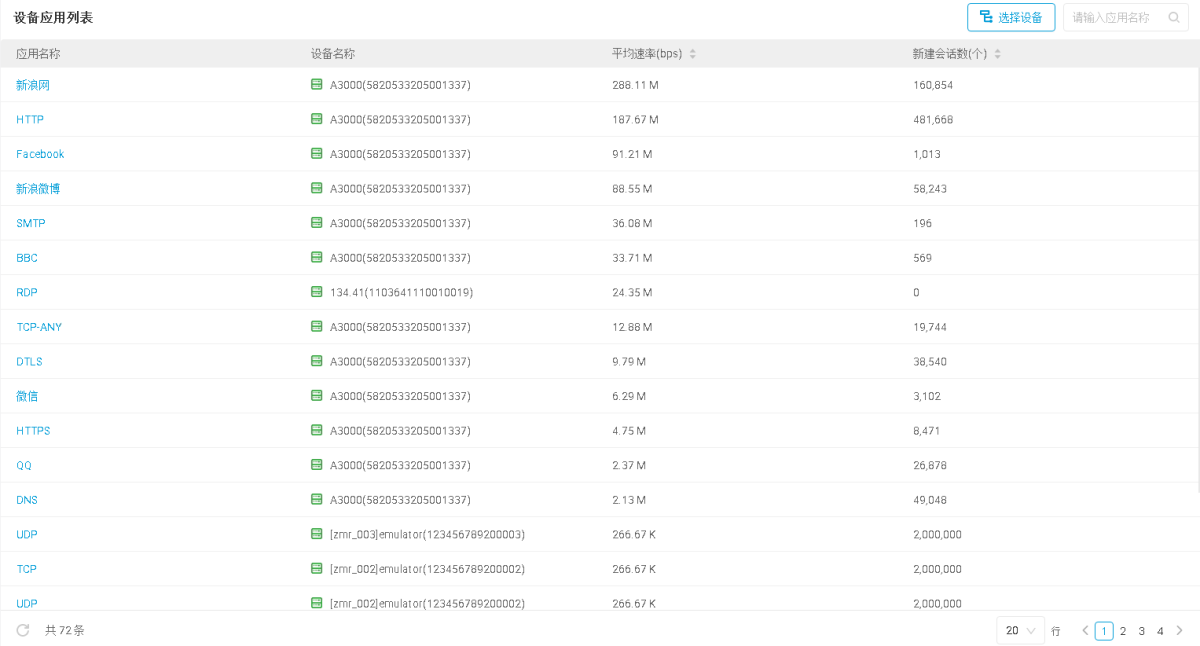Click the refresh icon beside 共72条
Image resolution: width=1200 pixels, height=646 pixels.
point(23,630)
